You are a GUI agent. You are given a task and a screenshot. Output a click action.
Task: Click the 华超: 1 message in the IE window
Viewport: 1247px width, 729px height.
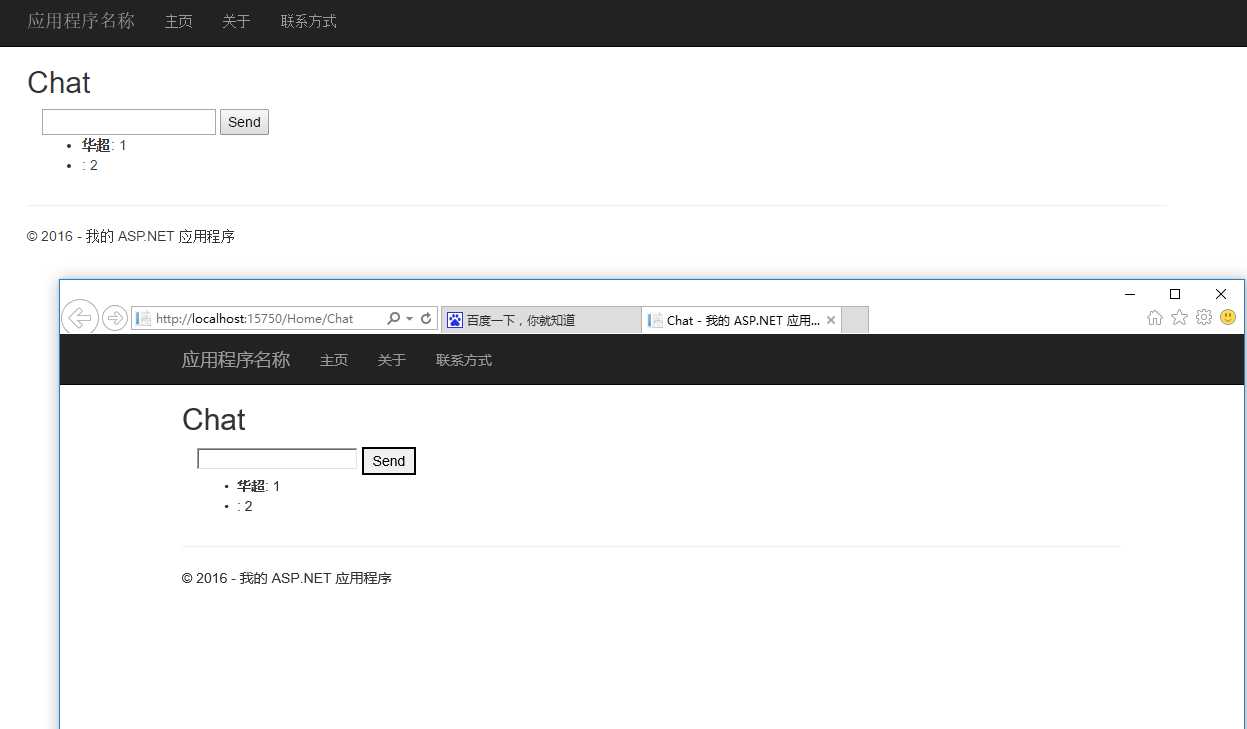pos(259,486)
